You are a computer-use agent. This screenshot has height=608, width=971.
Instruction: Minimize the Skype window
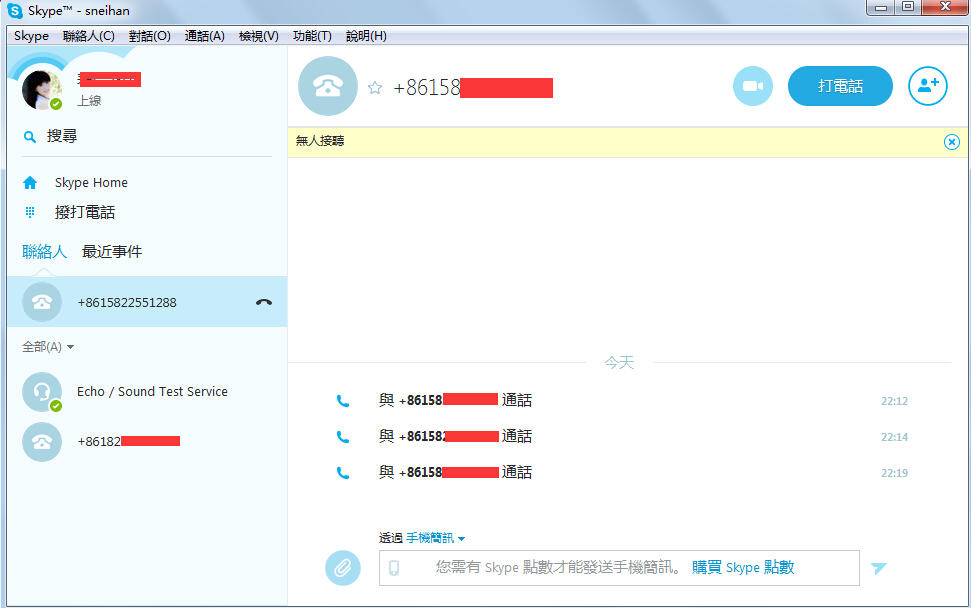[881, 7]
